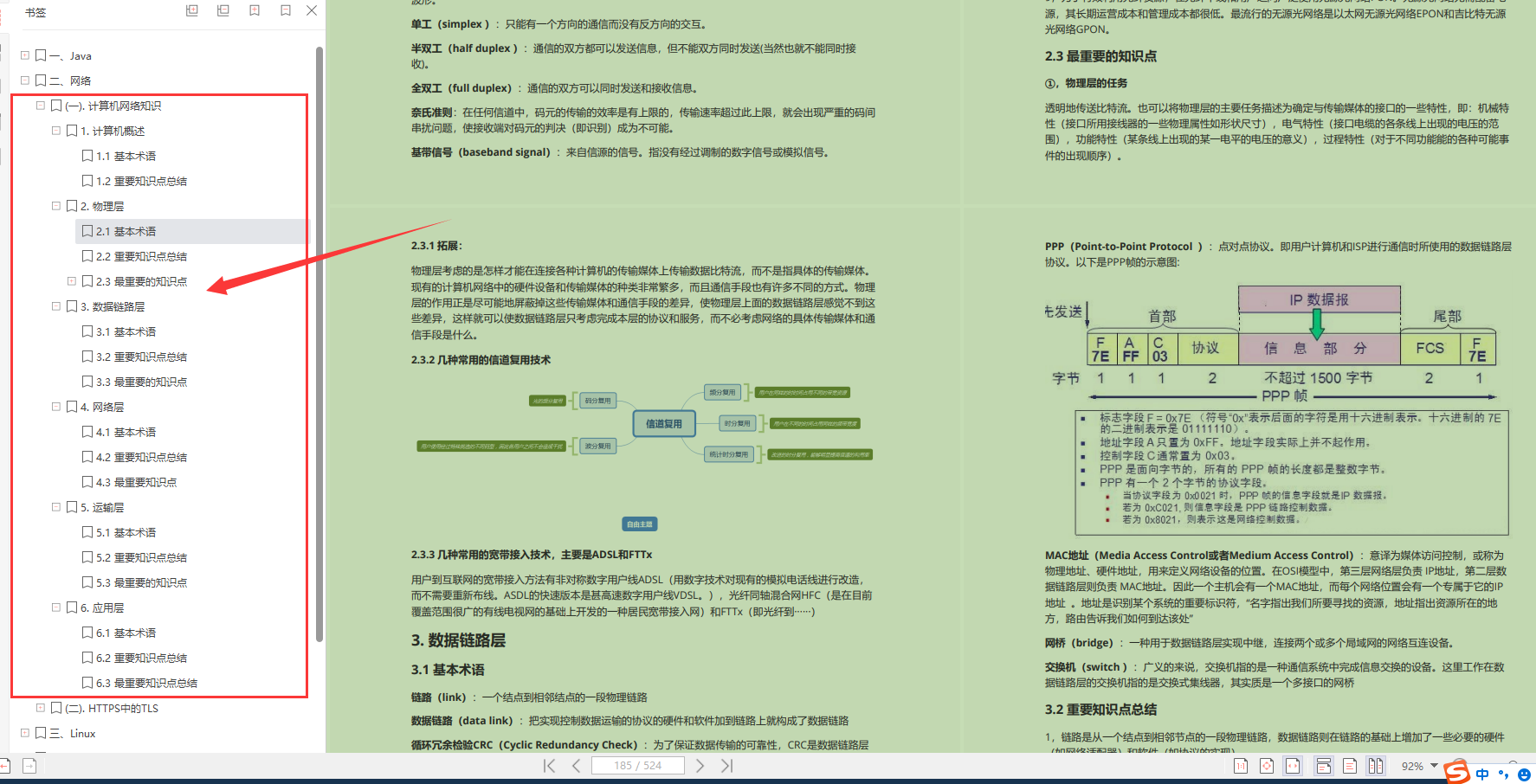1536x784 pixels.
Task: Open bookmark 4.1 基本术语
Action: [x=126, y=432]
